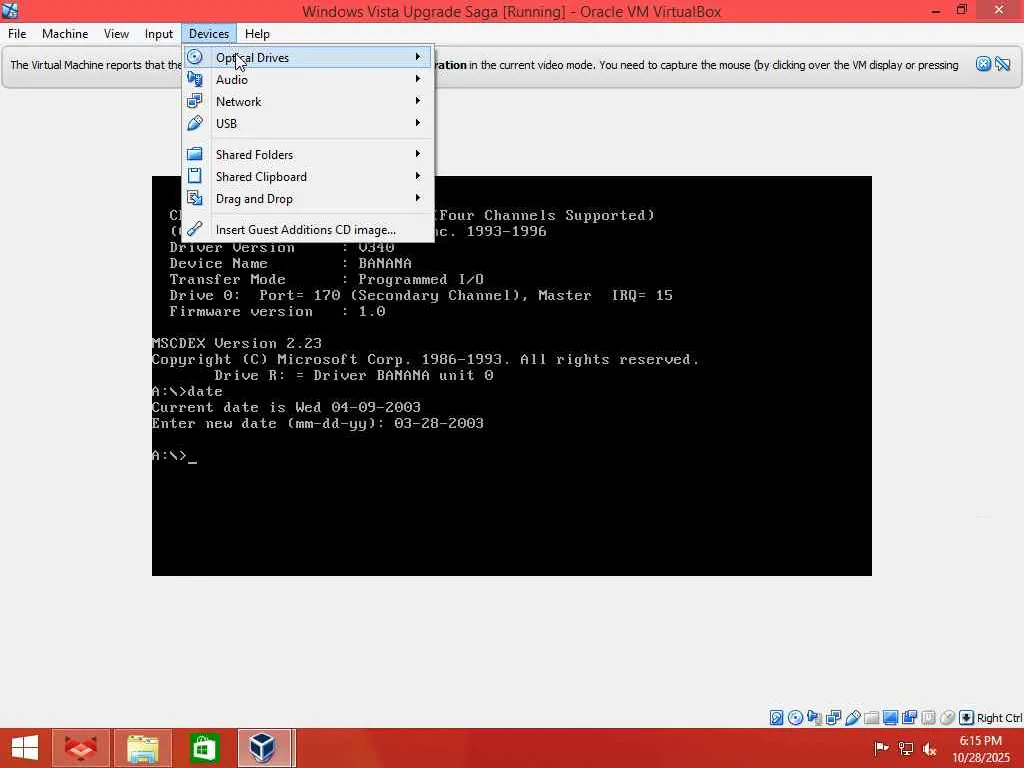Open the Network submenu entry
The width and height of the screenshot is (1024, 768).
coord(308,101)
